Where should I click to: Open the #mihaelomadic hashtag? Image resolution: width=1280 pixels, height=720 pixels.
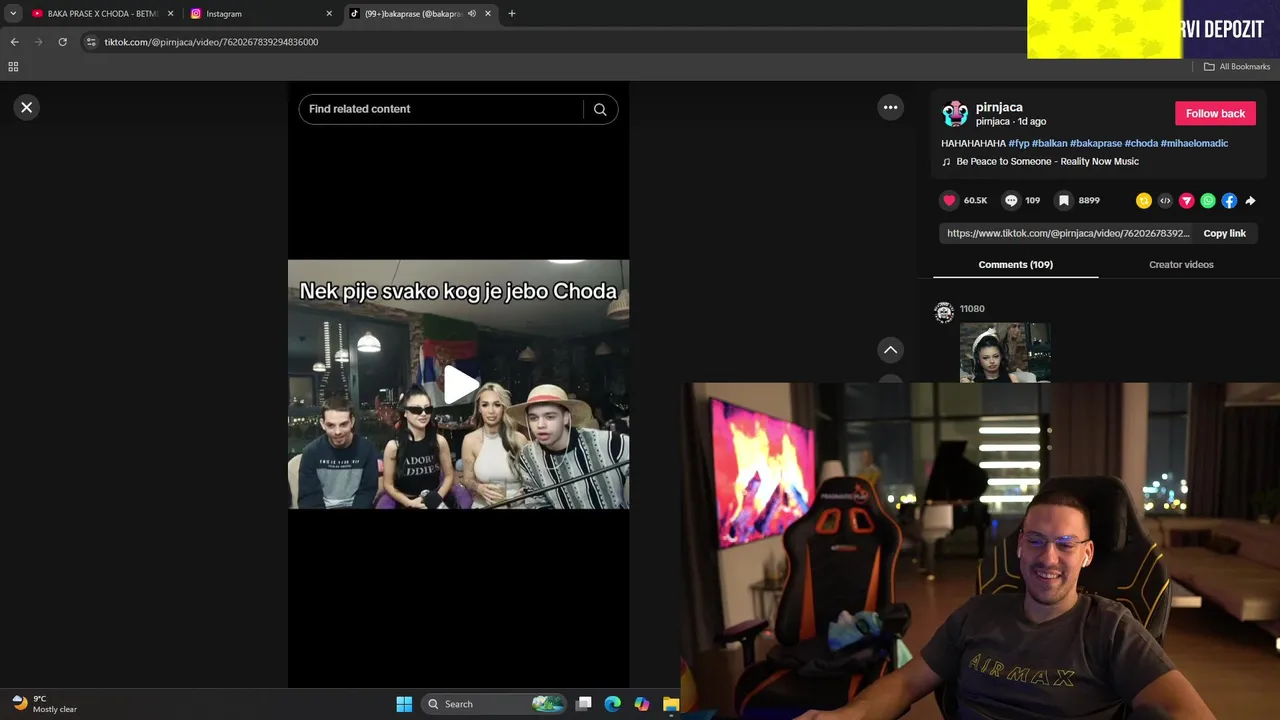[x=1194, y=143]
